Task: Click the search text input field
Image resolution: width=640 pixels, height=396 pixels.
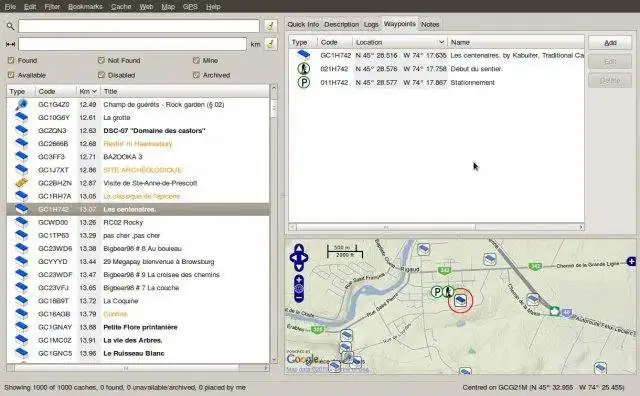Action: tap(139, 26)
